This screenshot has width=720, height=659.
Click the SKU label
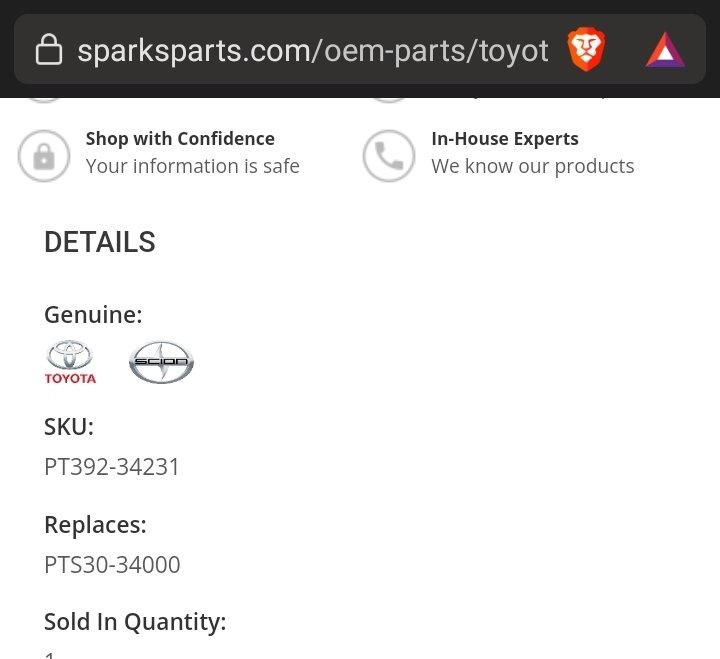tap(69, 427)
